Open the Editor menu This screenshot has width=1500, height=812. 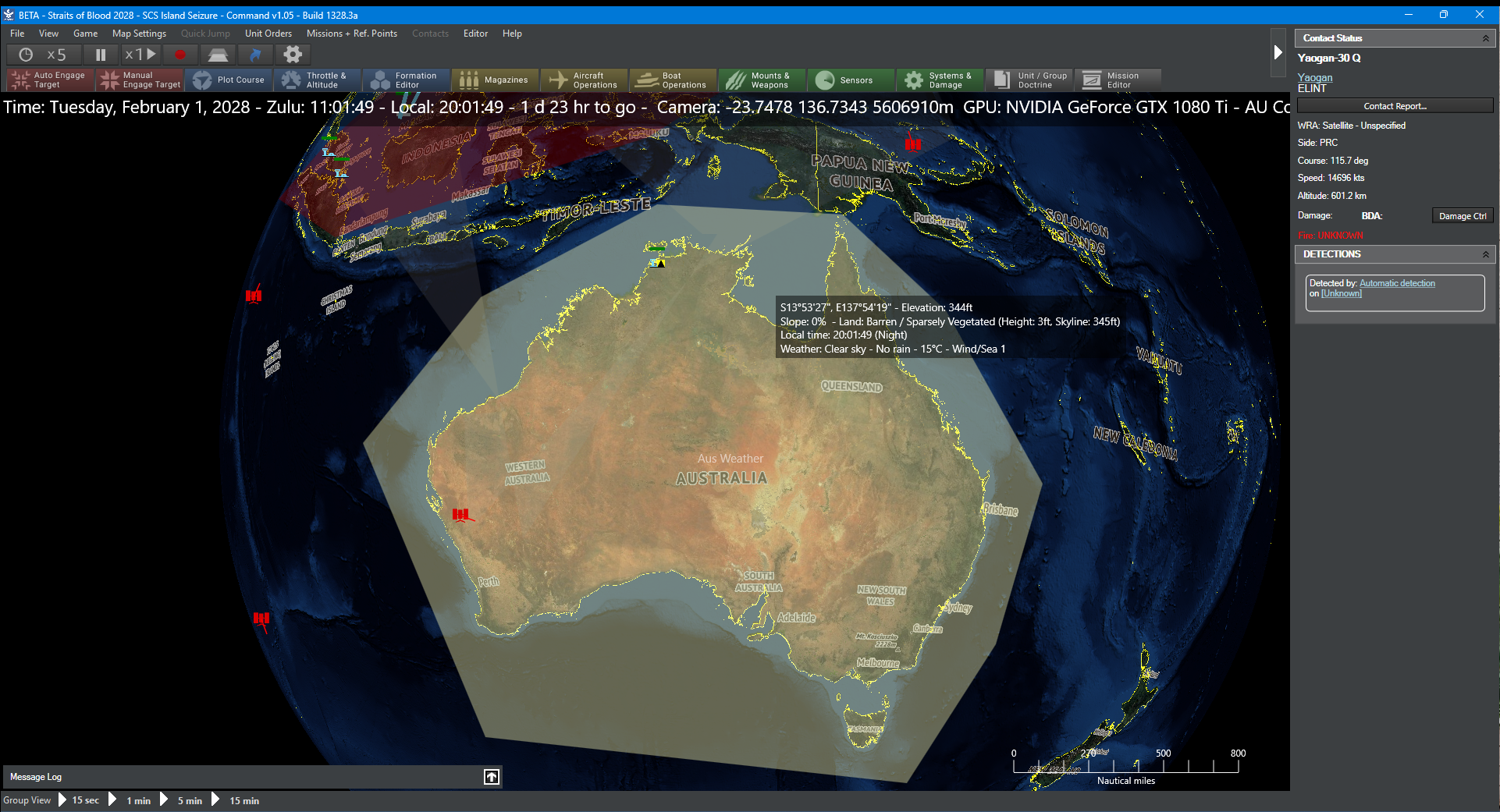pos(475,34)
